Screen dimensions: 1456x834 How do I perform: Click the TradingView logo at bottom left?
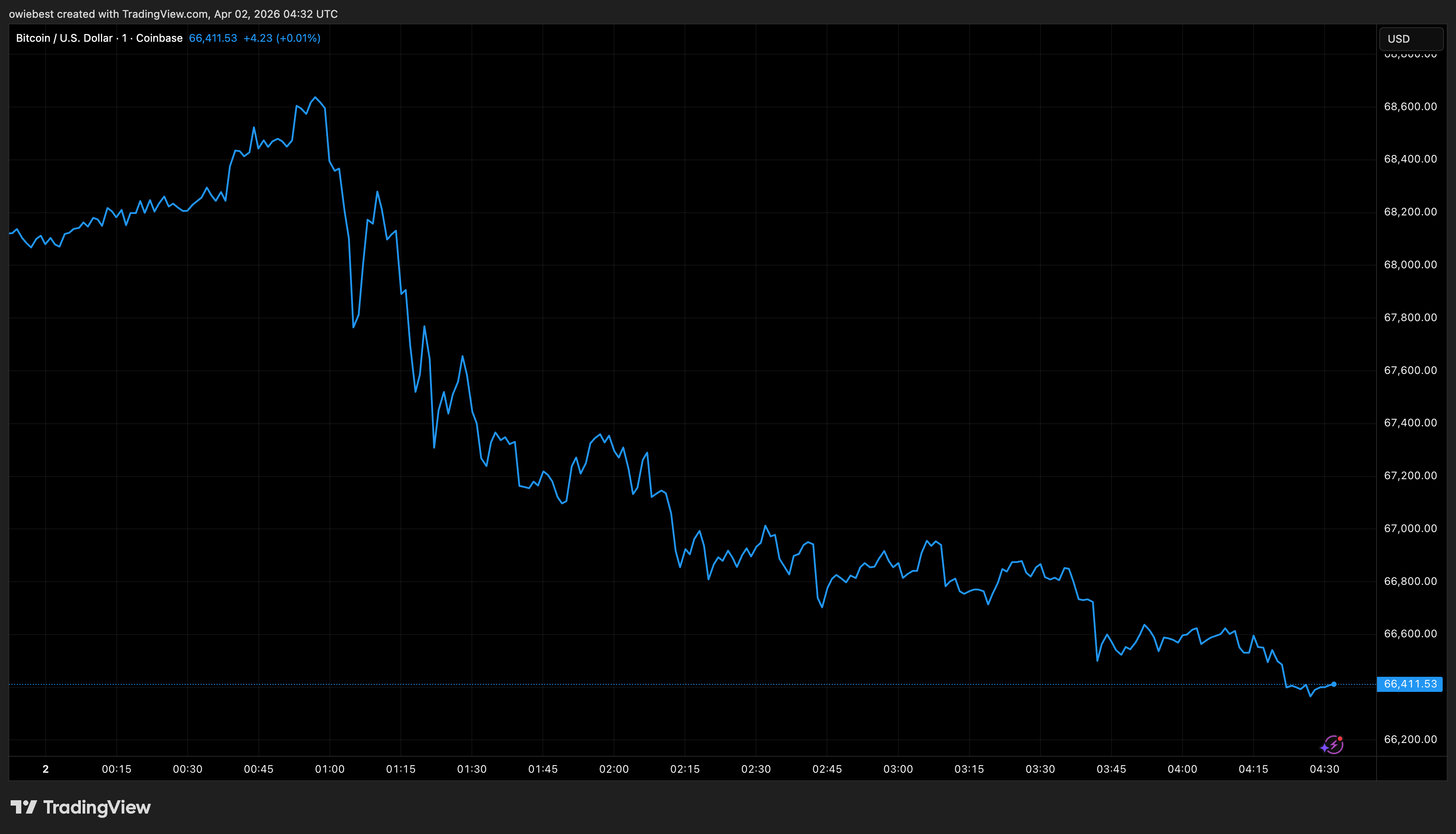point(81,807)
